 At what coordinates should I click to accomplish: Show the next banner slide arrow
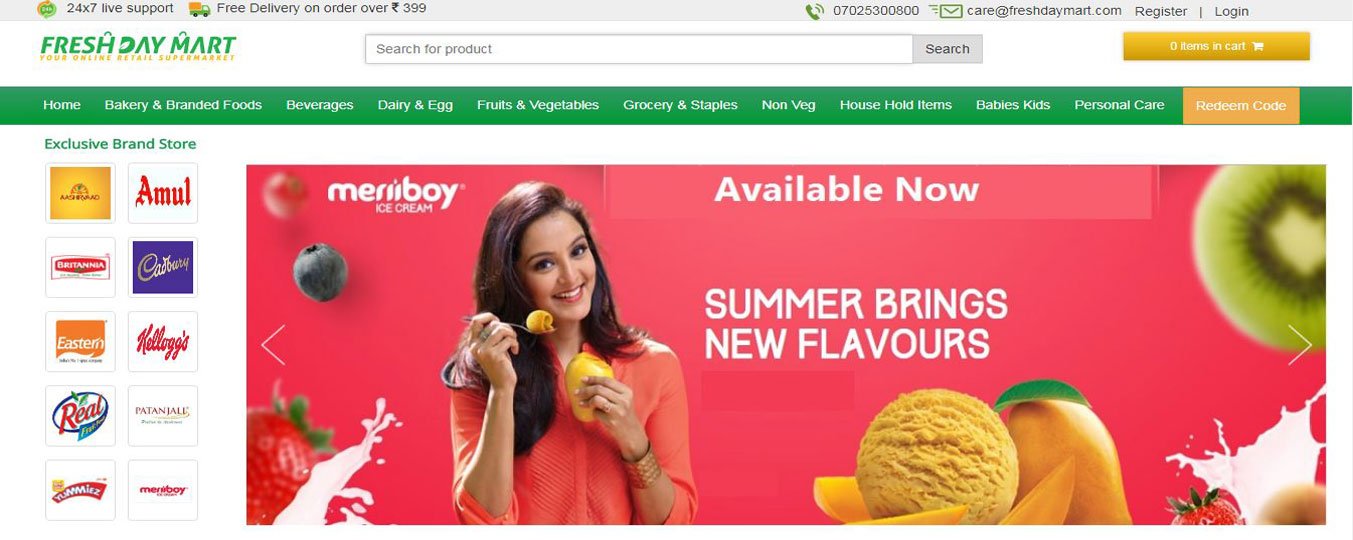[x=1299, y=345]
